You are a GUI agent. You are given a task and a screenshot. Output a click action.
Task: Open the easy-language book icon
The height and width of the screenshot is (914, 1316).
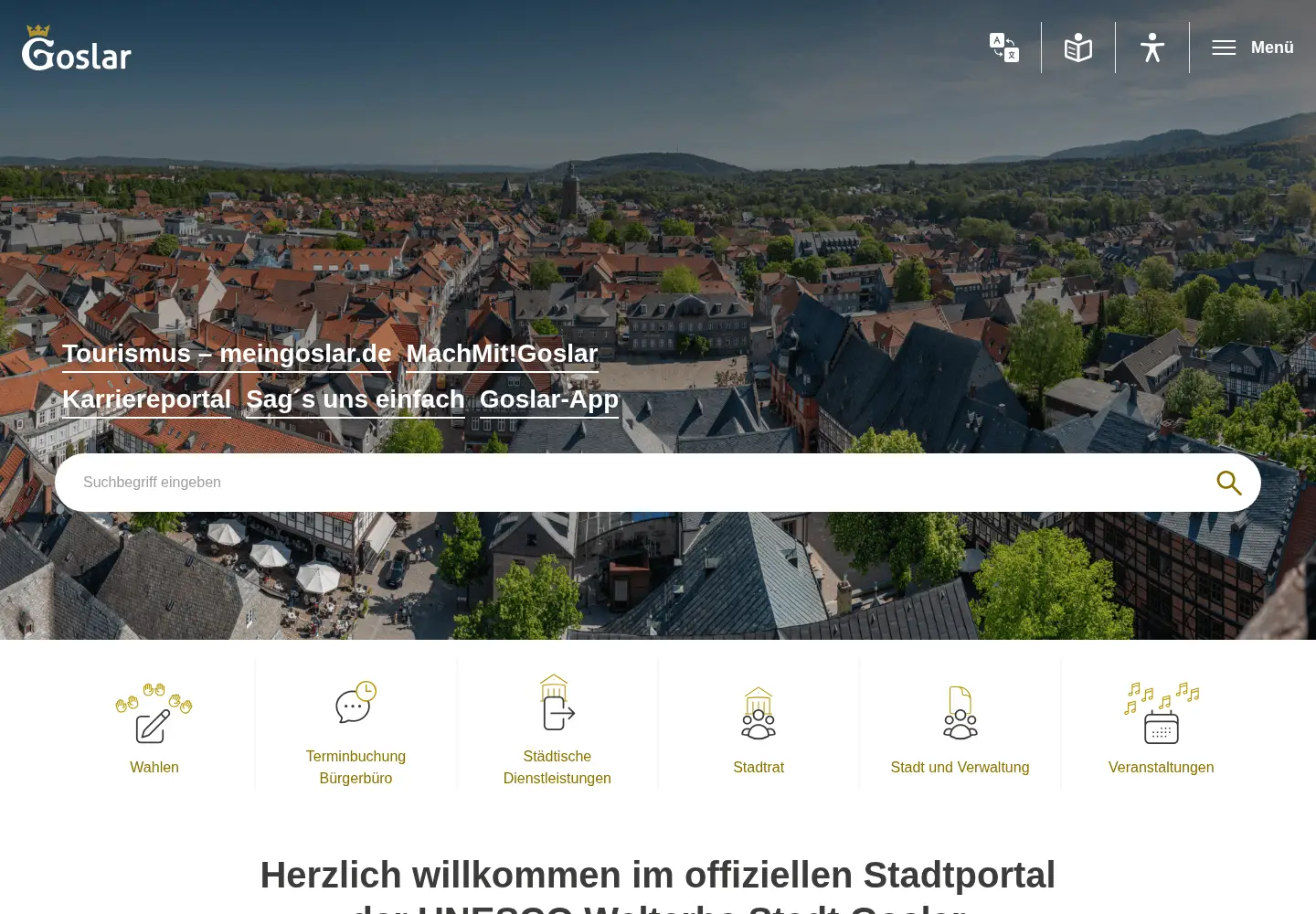1078,48
